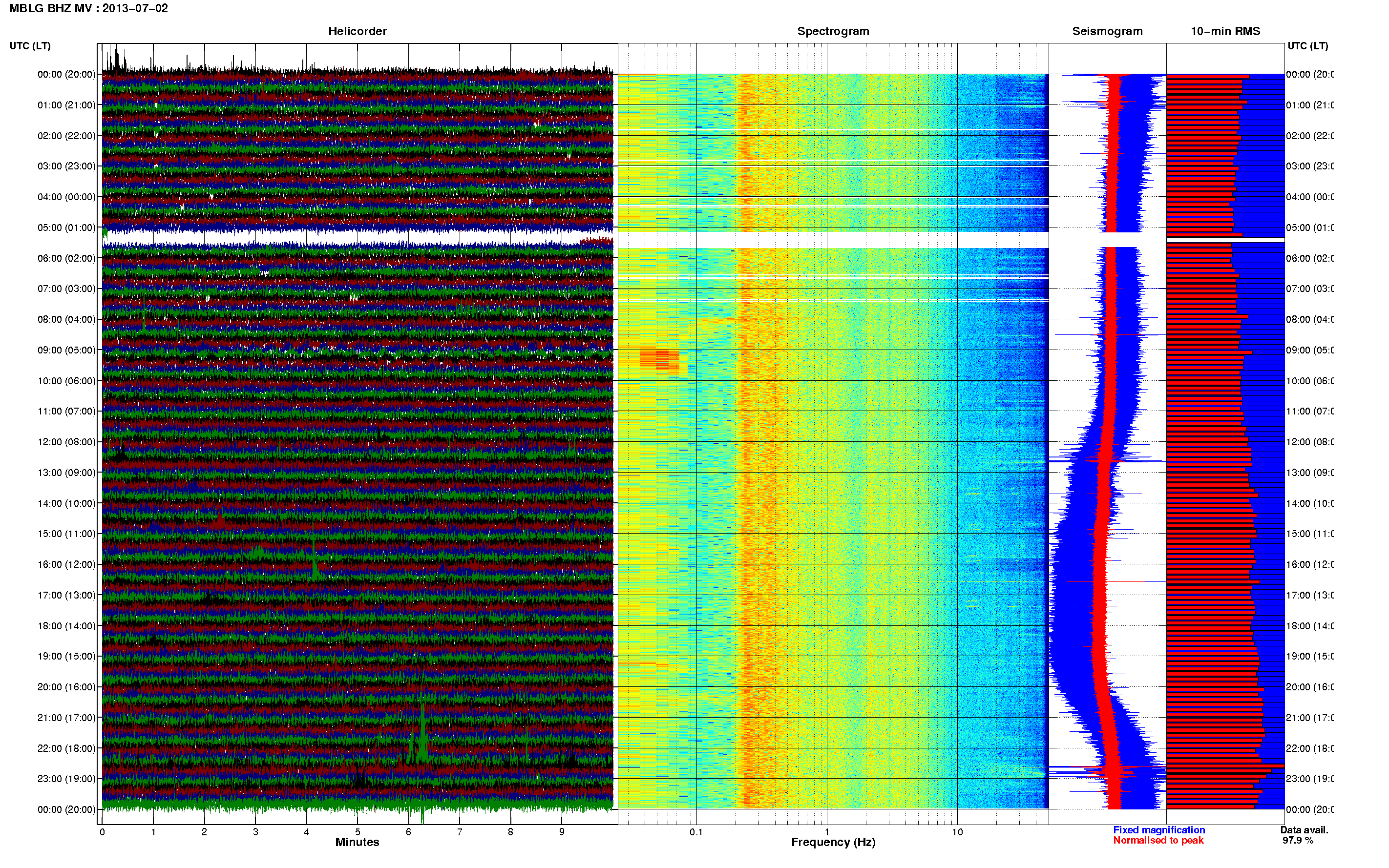Click the '3' tick on the Minutes axis
The width and height of the screenshot is (1389, 868).
click(x=255, y=832)
